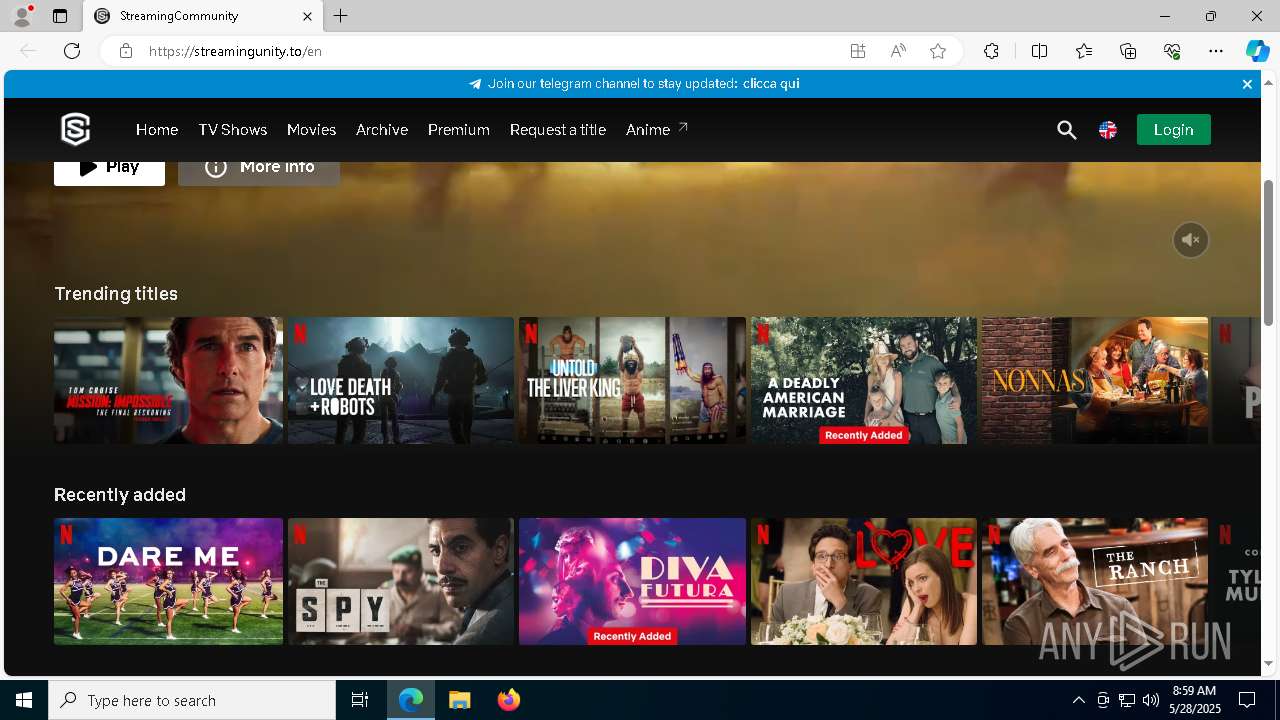
Task: Open Edge extensions puzzle icon
Action: pos(991,51)
